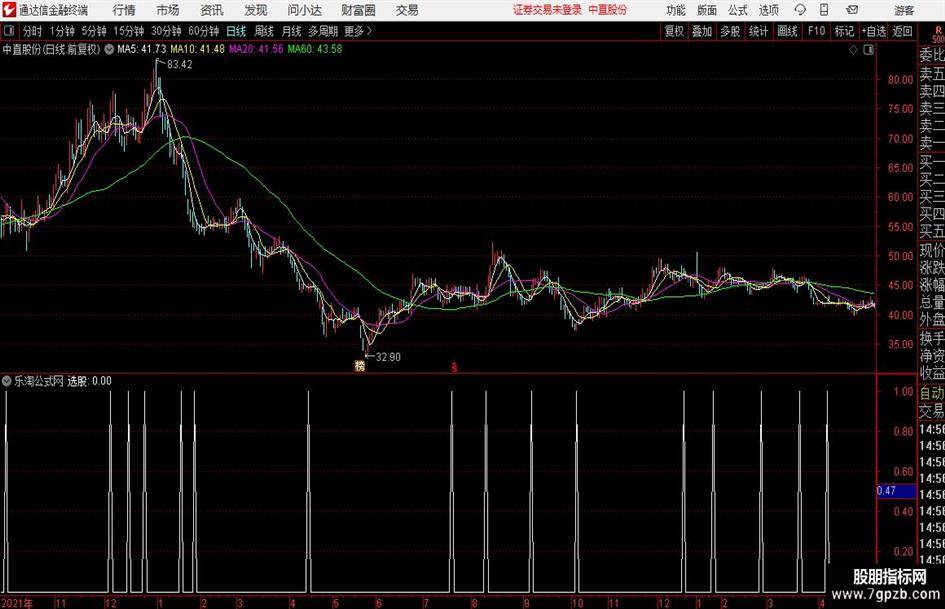Viewport: 945px width, 609px height.
Task: Switch to the 多周期 multi-period tab
Action: point(323,31)
